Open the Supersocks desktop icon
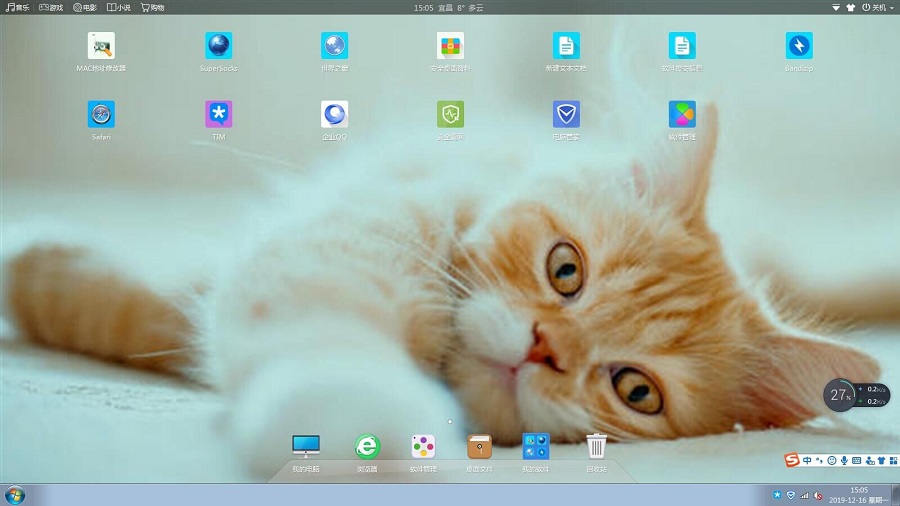 [218, 46]
